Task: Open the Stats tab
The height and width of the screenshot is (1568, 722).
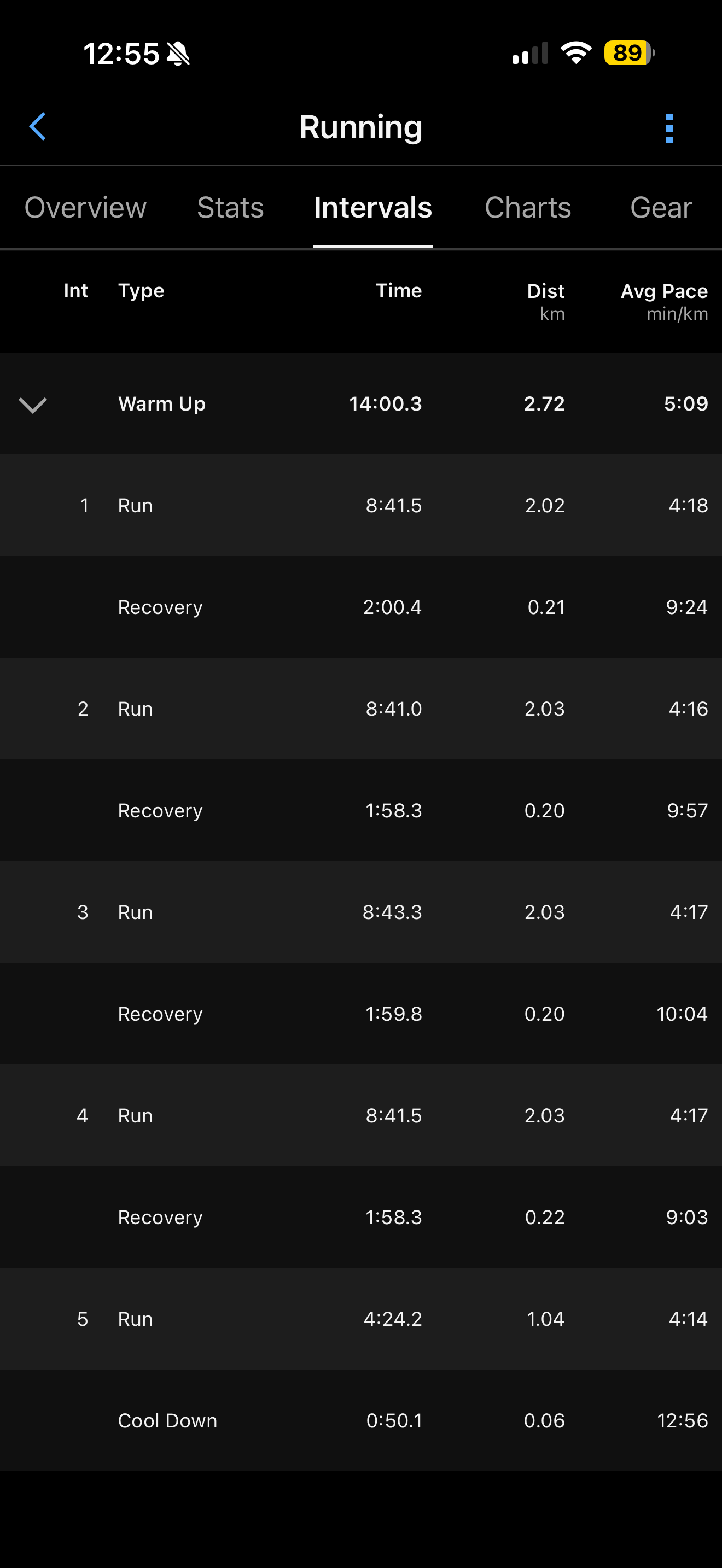Action: (x=230, y=208)
